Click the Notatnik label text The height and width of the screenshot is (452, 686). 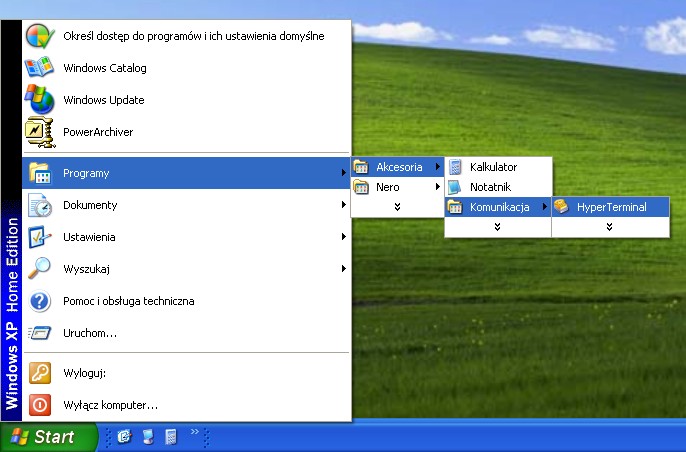(490, 187)
